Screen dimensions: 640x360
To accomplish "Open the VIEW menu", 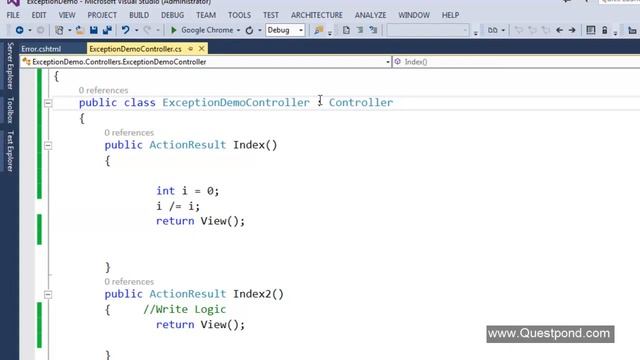I will 67,15.
